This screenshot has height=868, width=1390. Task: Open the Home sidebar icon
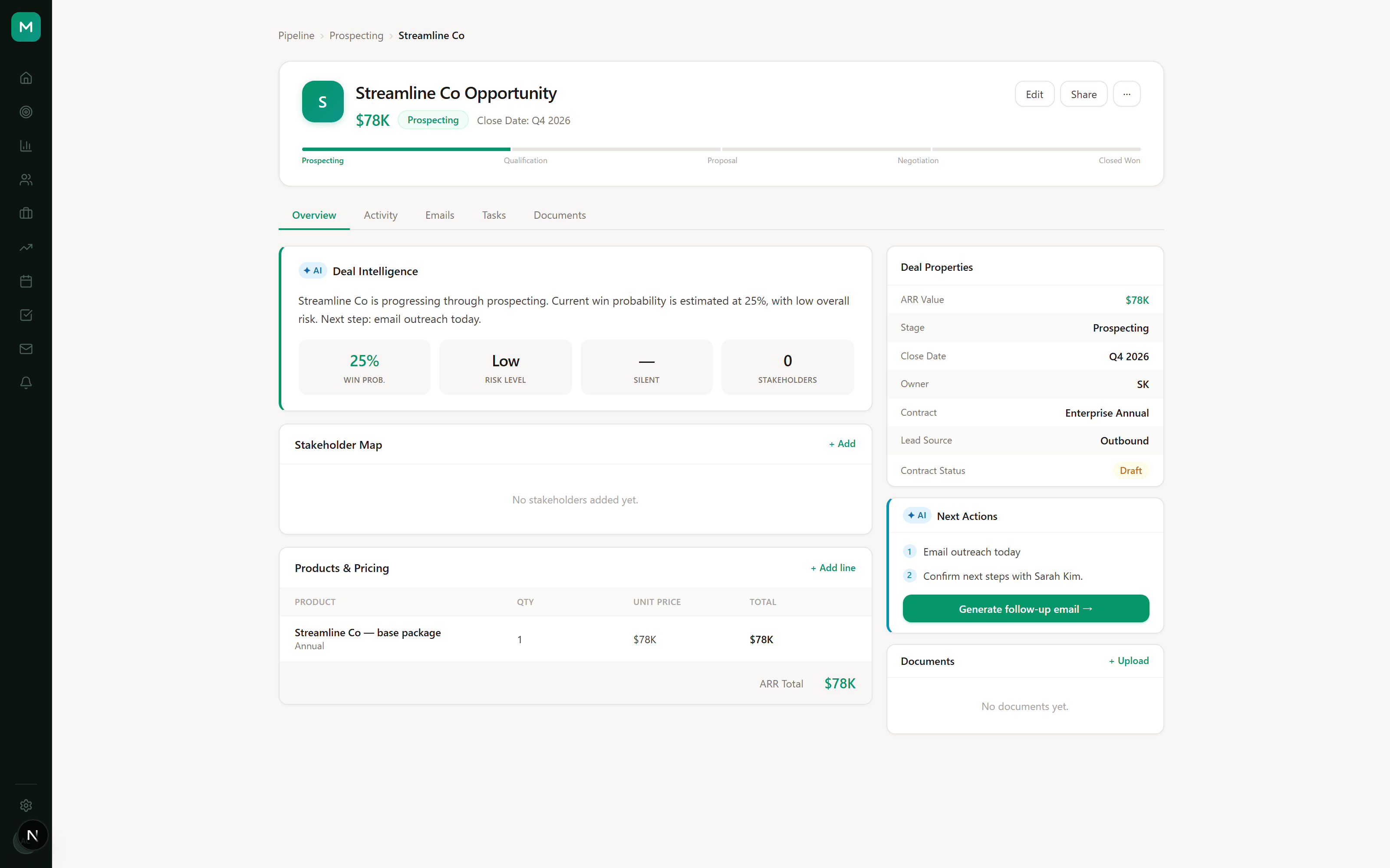pos(26,78)
